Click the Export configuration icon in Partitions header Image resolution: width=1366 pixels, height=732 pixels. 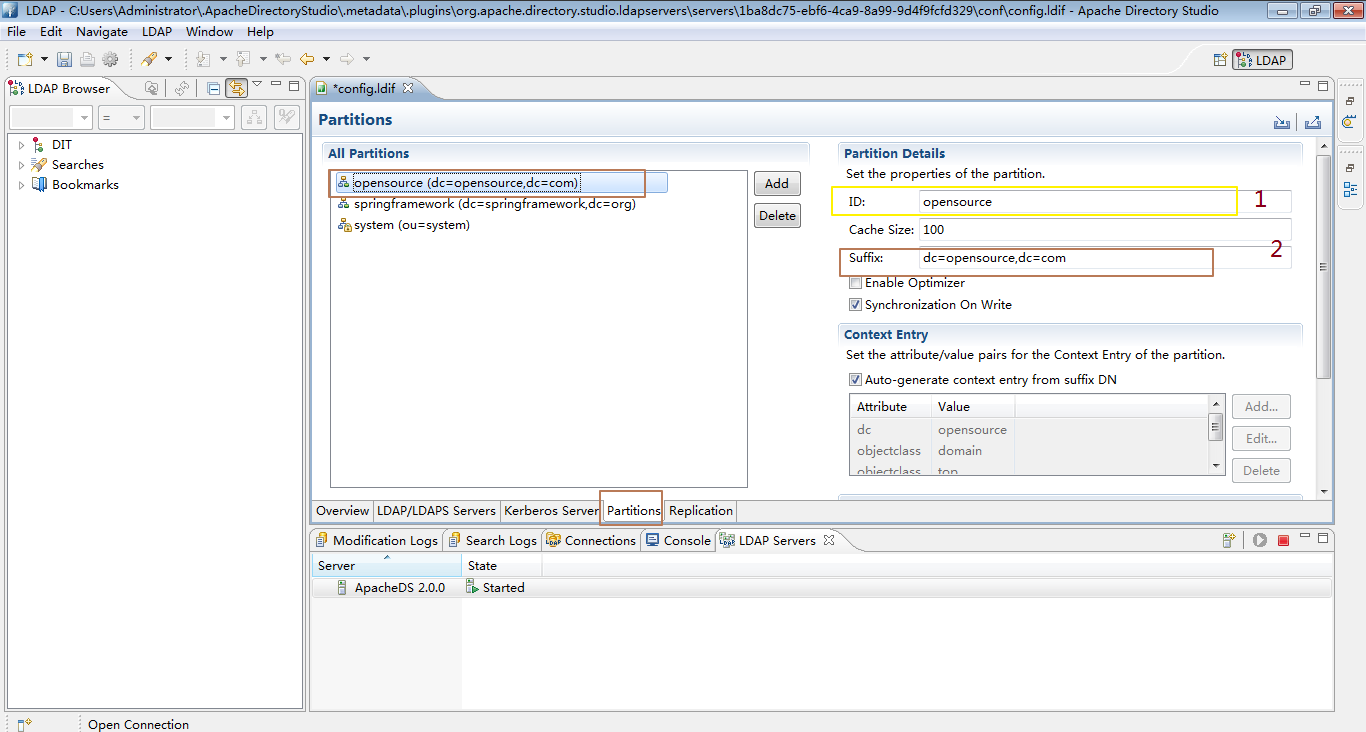tap(1313, 123)
